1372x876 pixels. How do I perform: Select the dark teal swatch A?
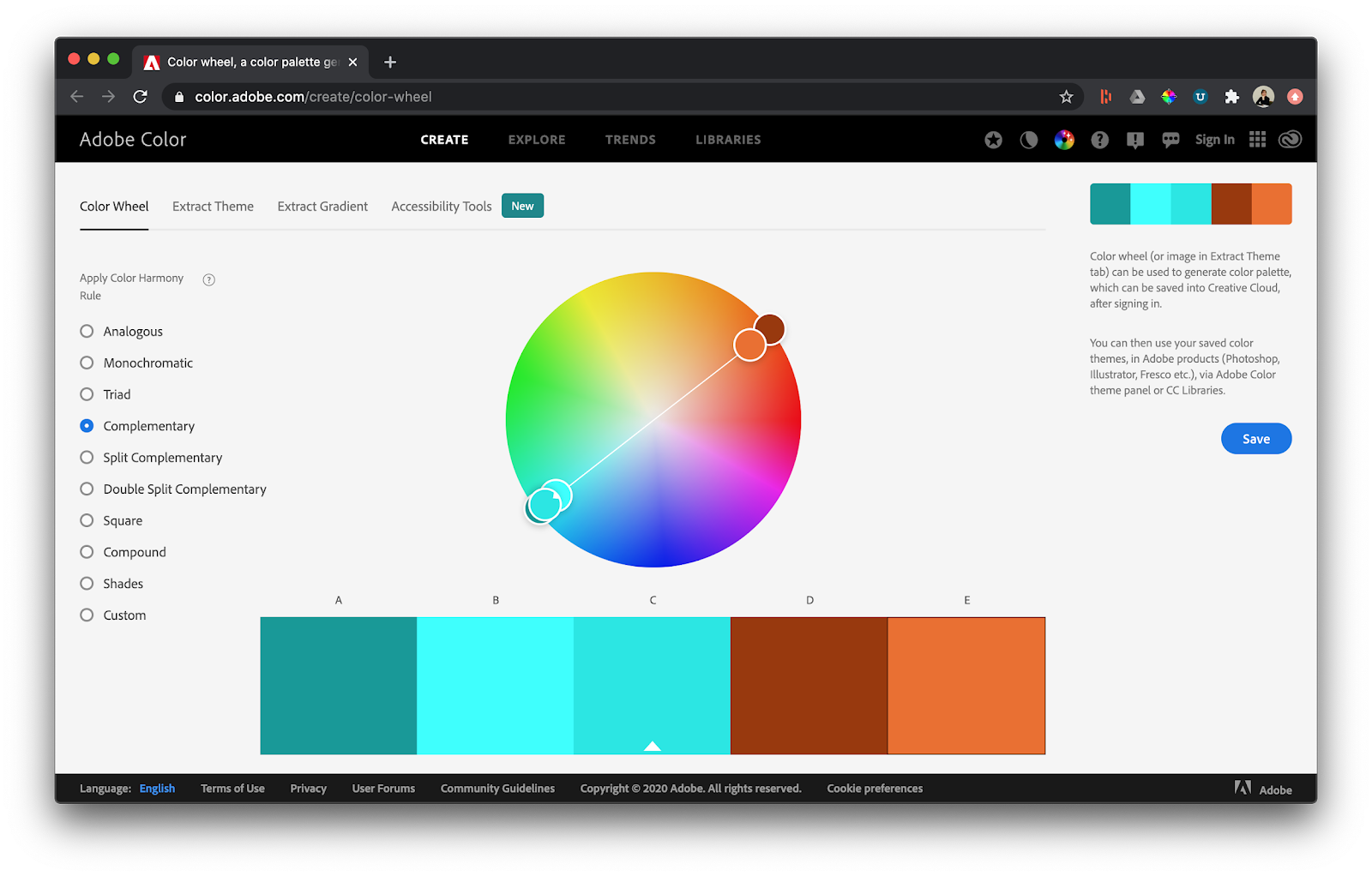point(339,686)
